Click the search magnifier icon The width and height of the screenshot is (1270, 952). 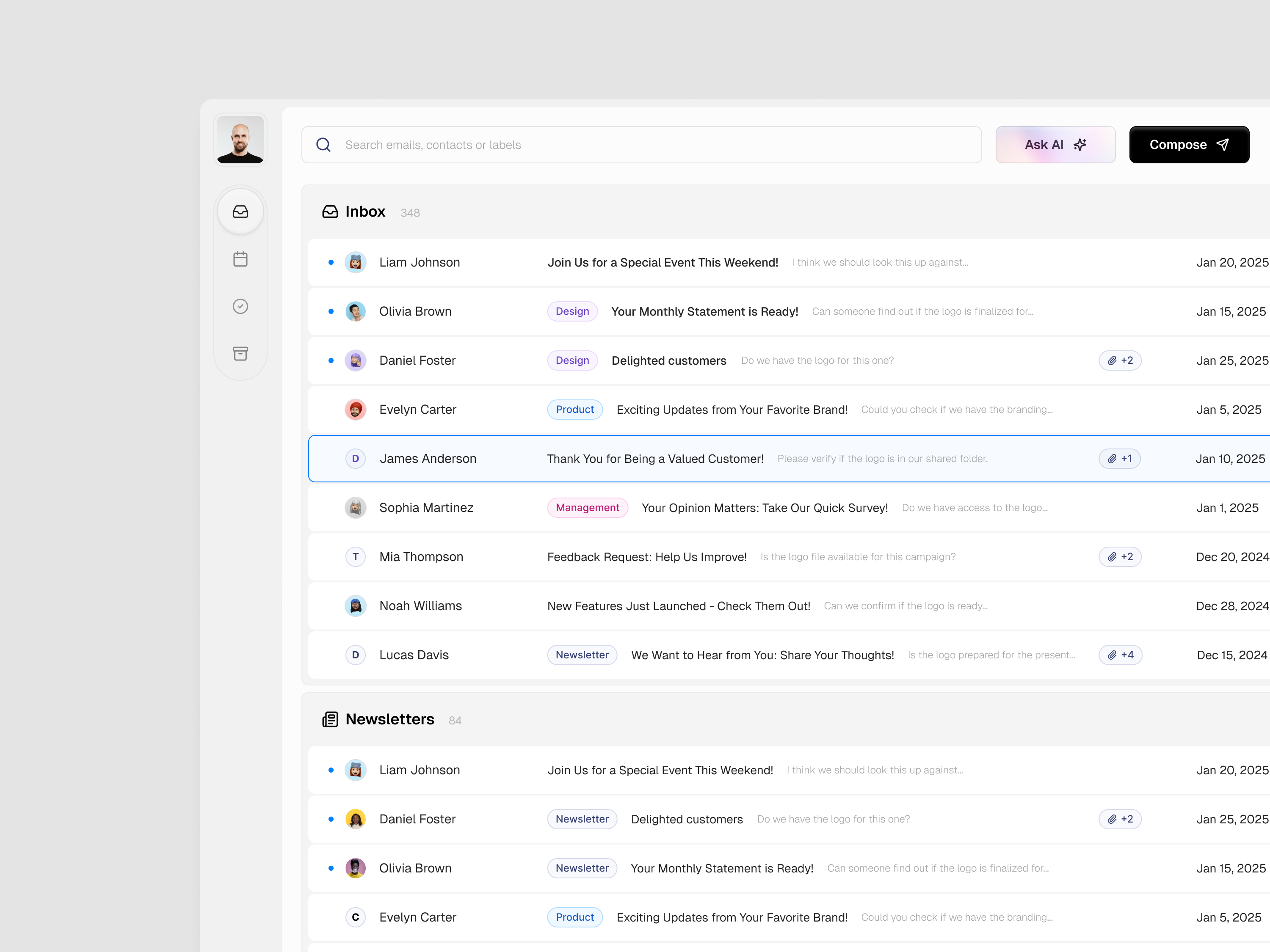click(x=323, y=145)
